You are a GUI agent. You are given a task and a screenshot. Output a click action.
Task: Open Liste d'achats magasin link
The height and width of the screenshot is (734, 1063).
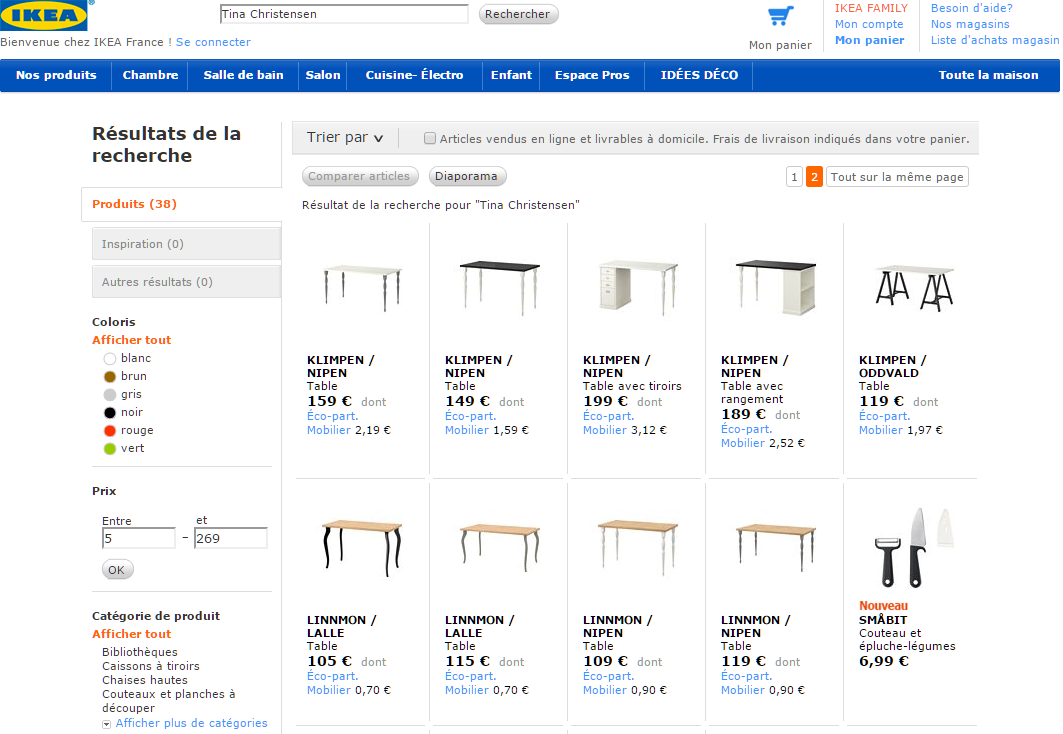pos(995,41)
